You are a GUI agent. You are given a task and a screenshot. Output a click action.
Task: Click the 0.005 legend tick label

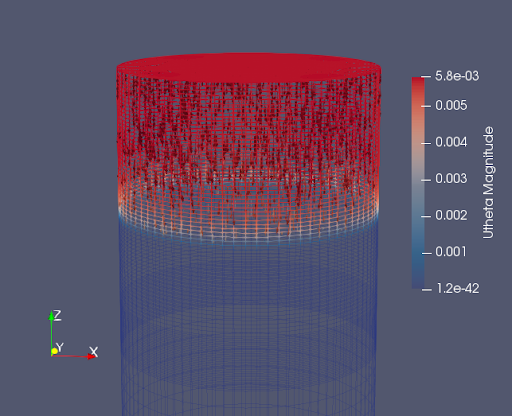click(451, 106)
